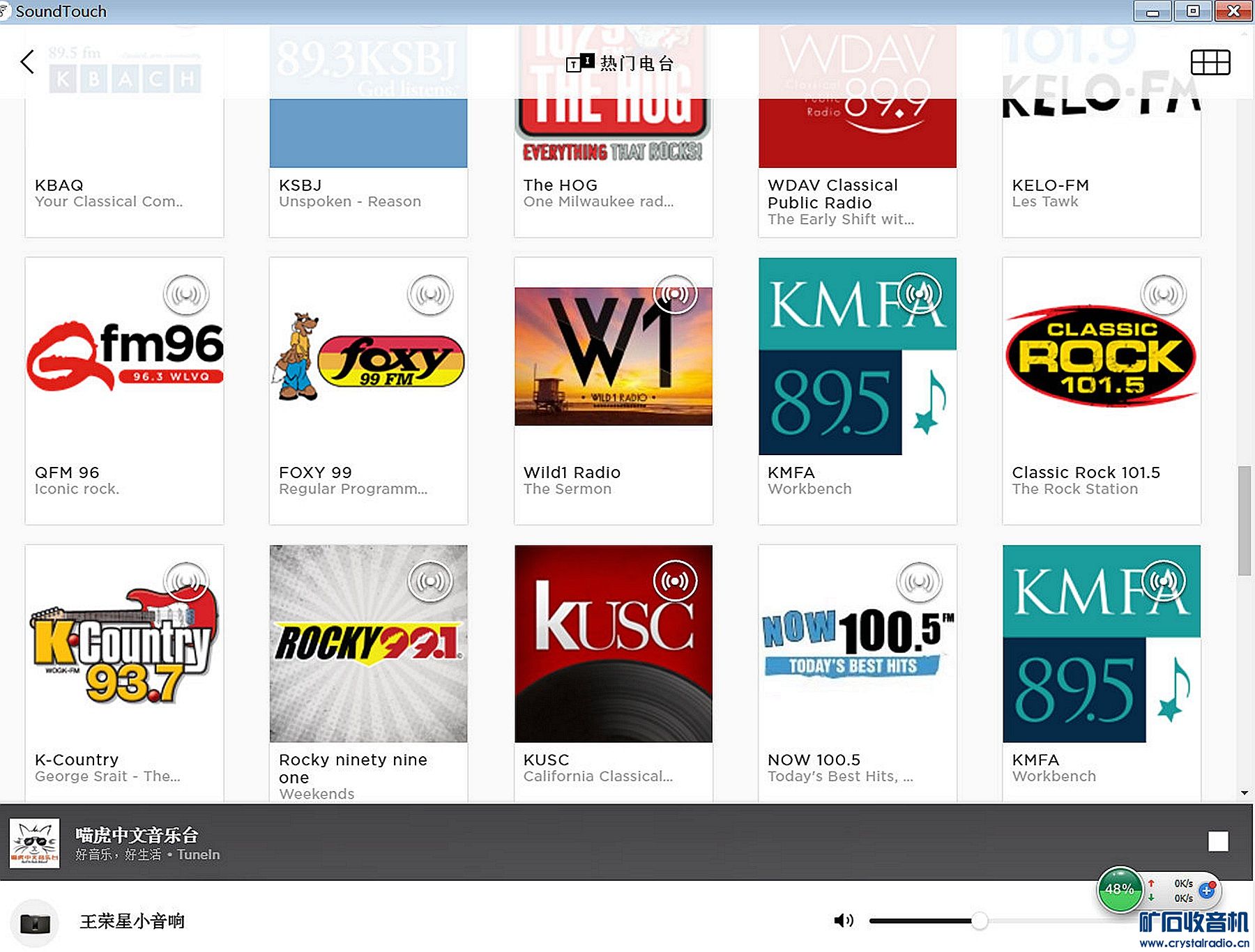
Task: Maximize the SoundTouch window
Action: tap(1193, 12)
